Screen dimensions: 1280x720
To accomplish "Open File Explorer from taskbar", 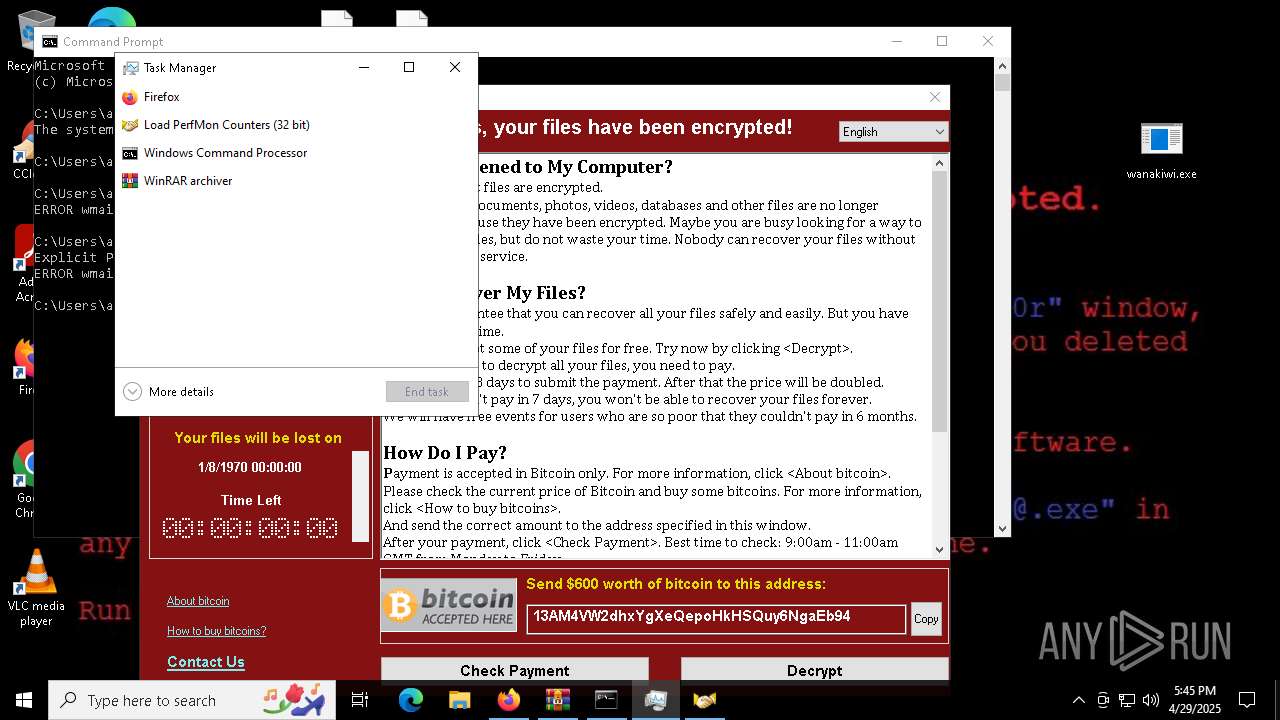I will (459, 700).
